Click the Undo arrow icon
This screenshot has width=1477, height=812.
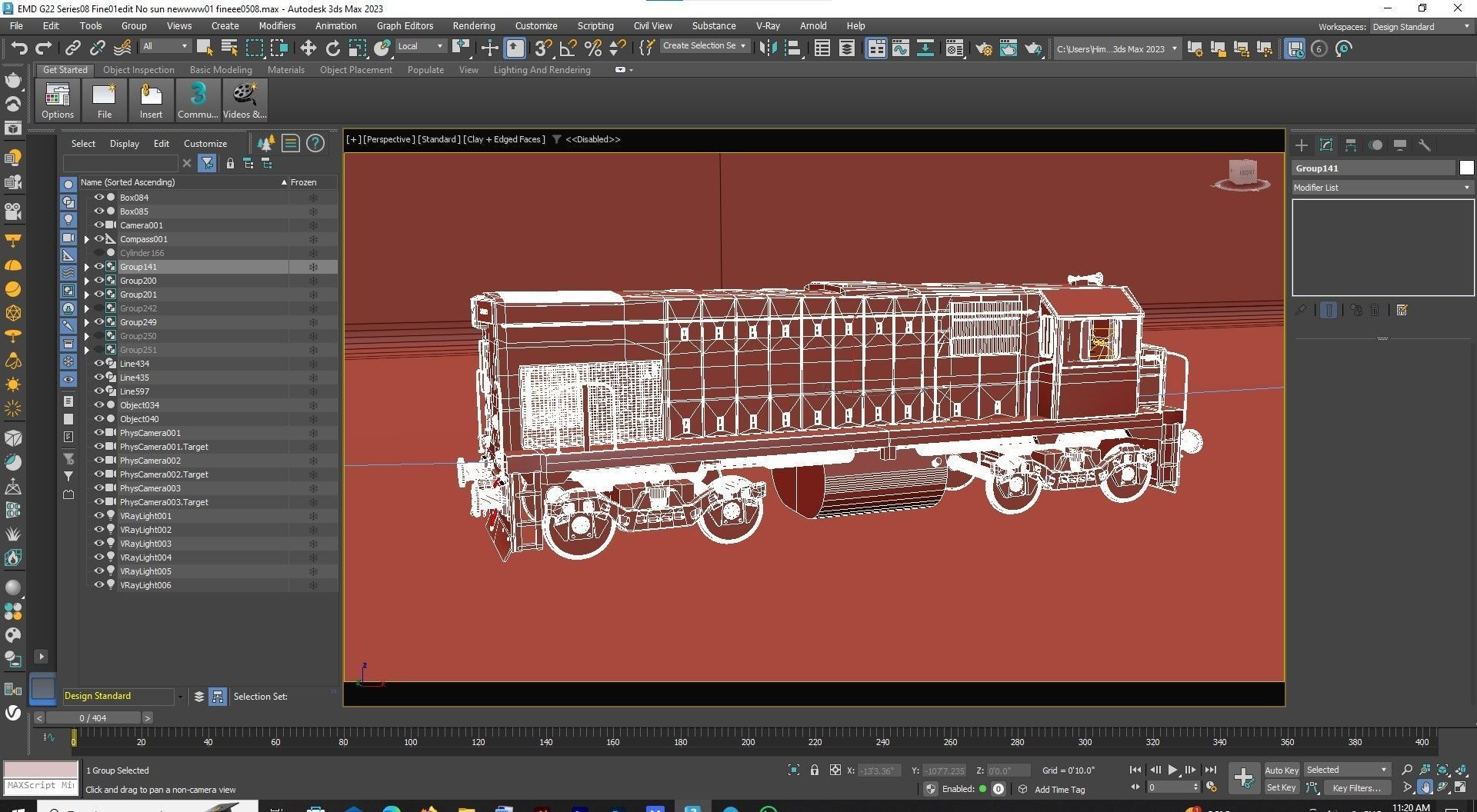click(19, 48)
